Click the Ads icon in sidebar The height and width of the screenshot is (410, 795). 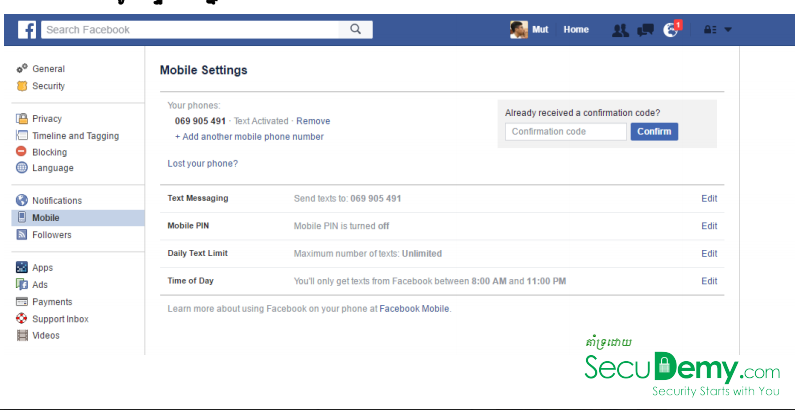coord(22,284)
